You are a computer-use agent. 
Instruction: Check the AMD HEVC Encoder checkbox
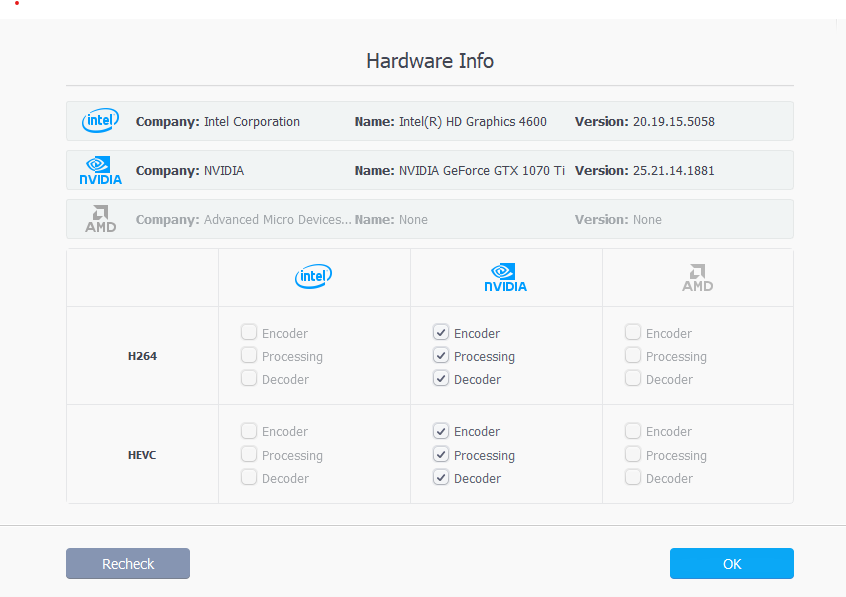pos(633,431)
